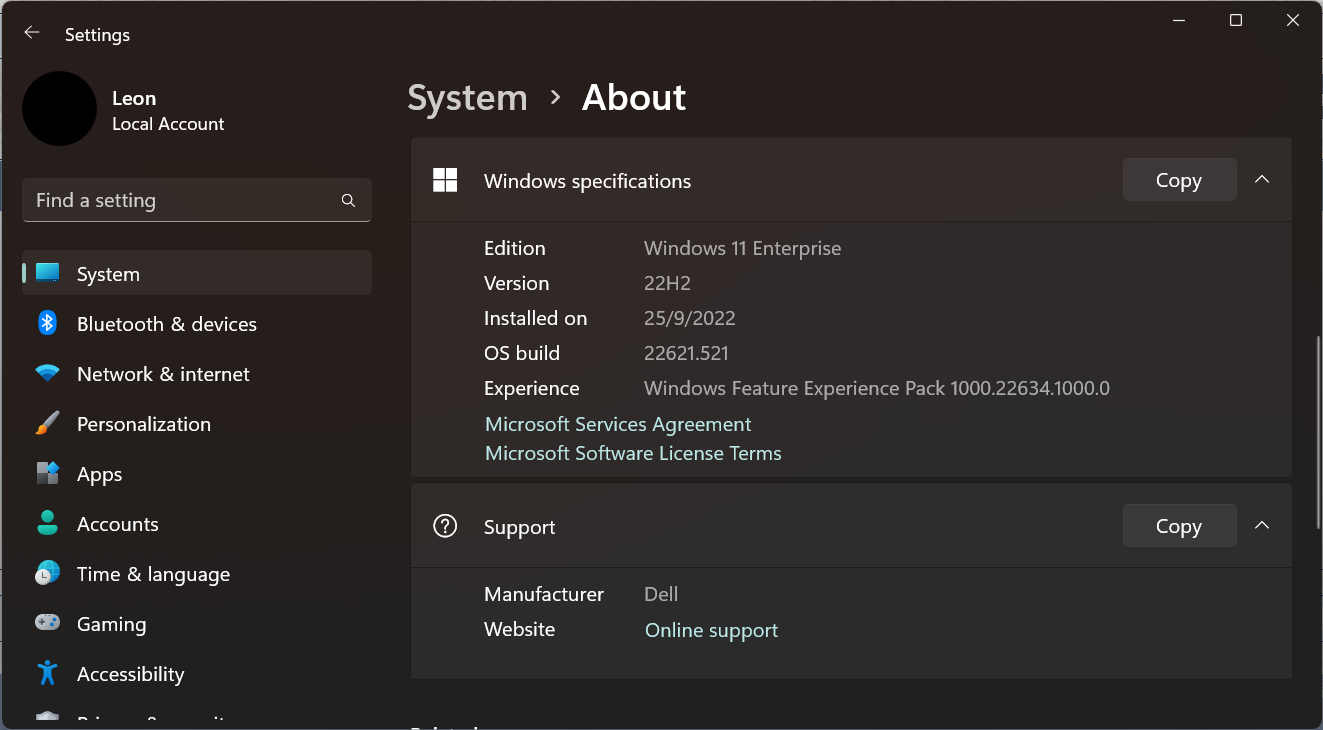
Task: Click the Leon profile avatar picture
Action: tap(60, 108)
